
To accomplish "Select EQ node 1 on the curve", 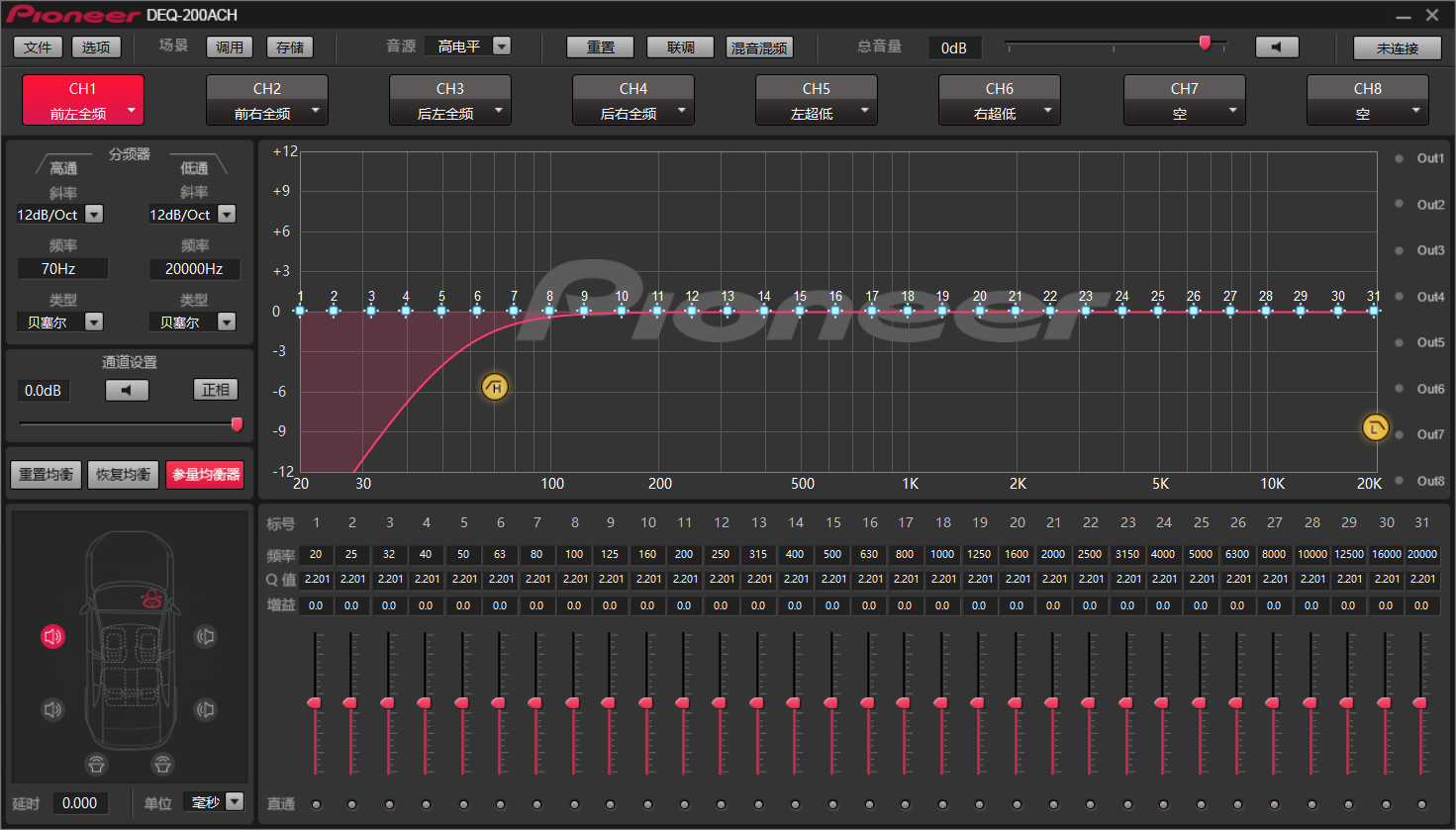I will (301, 311).
